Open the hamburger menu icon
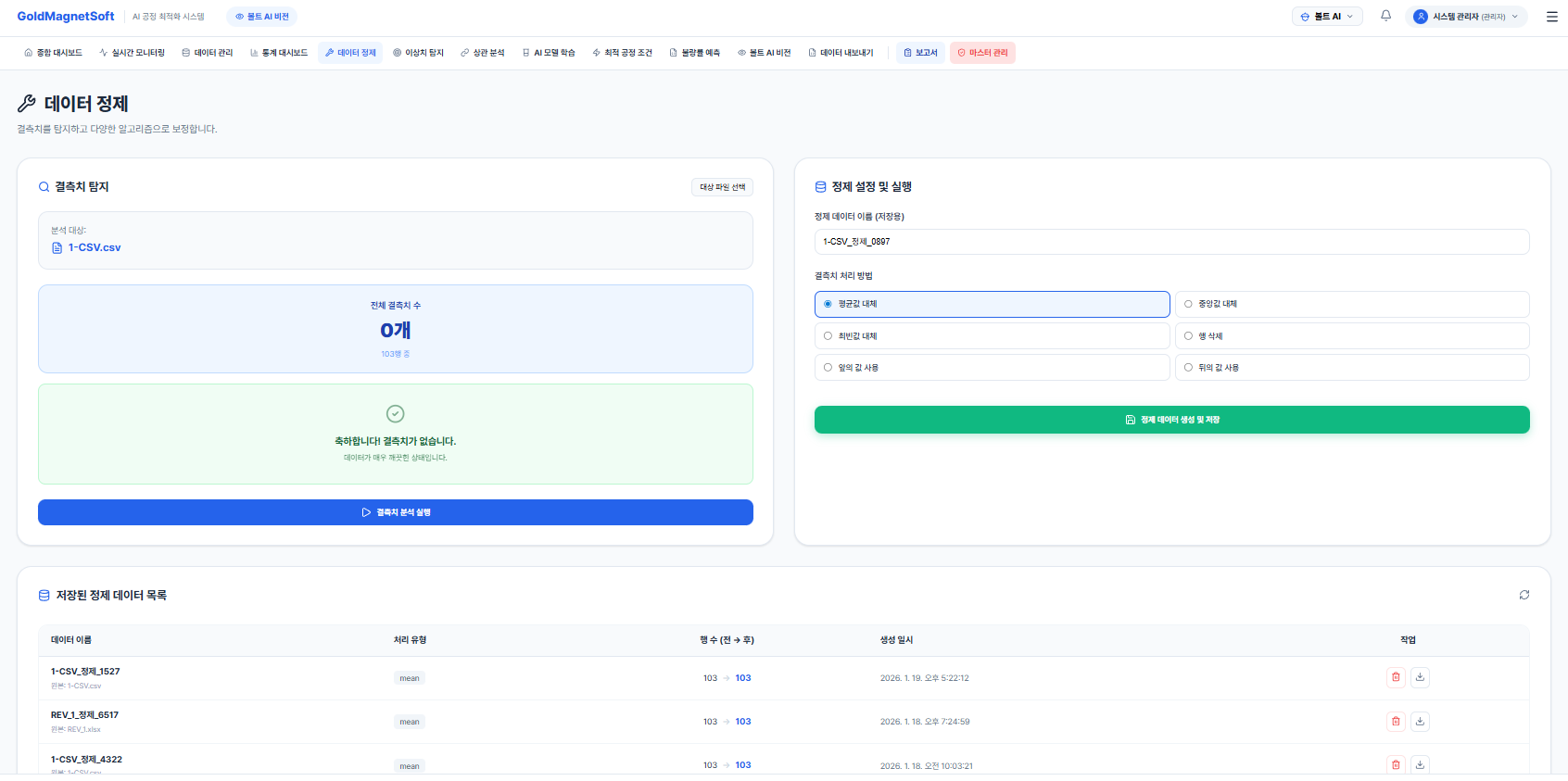The height and width of the screenshot is (781, 1568). point(1551,17)
